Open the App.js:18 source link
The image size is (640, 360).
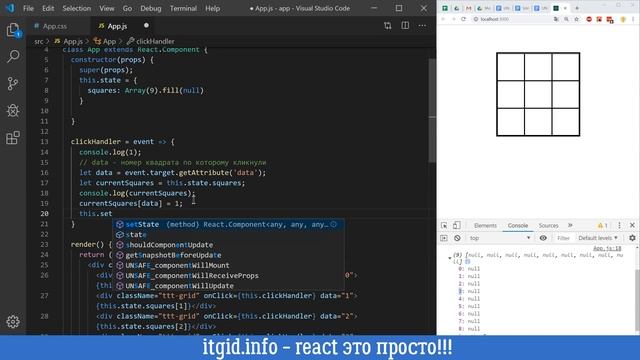point(607,248)
